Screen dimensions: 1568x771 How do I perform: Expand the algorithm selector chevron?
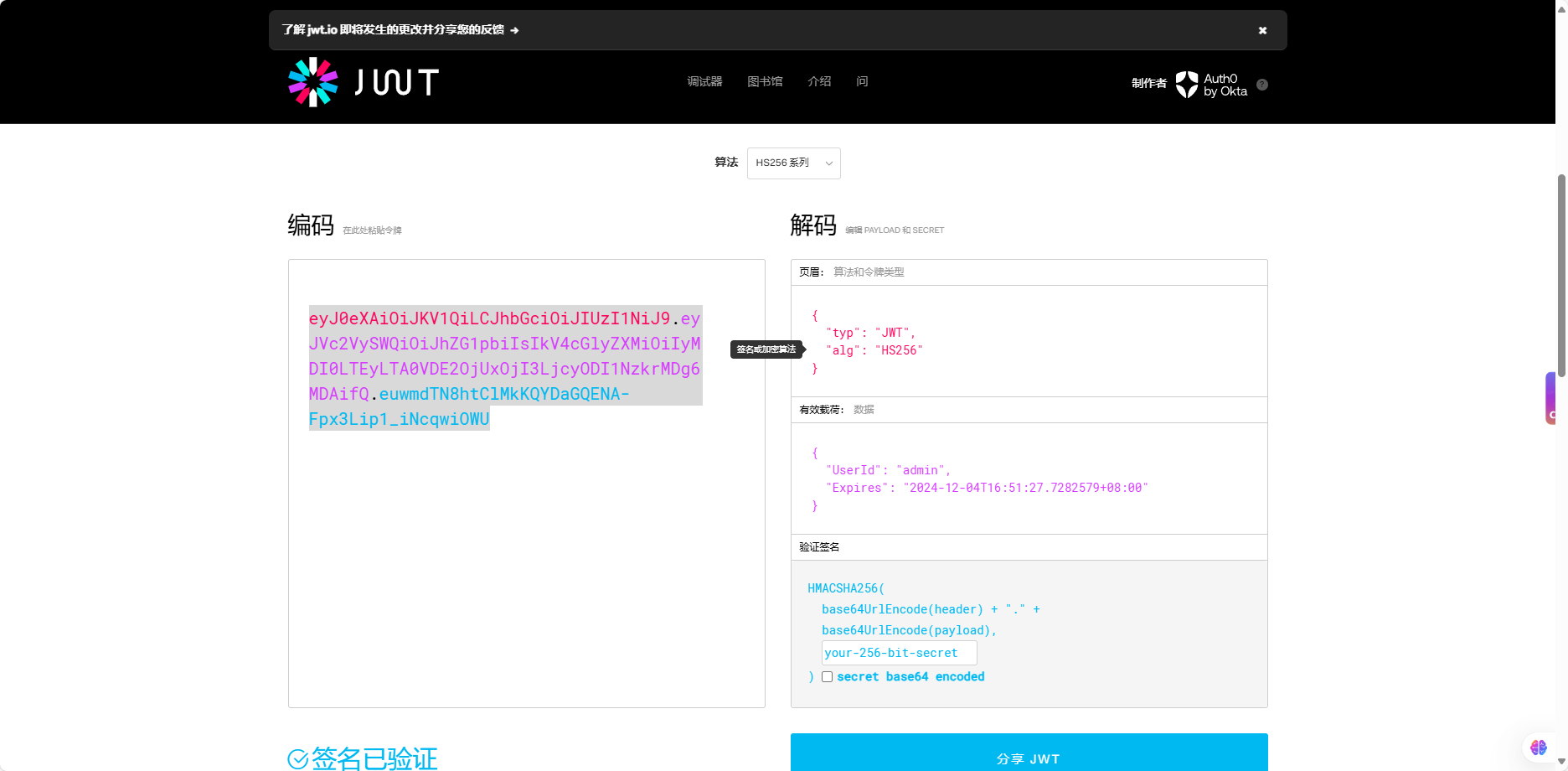[828, 163]
